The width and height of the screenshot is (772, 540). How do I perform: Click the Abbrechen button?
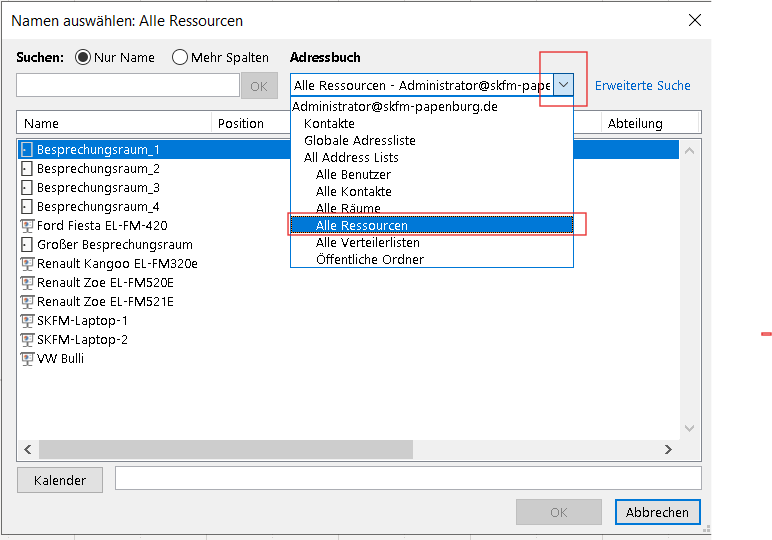click(x=657, y=512)
